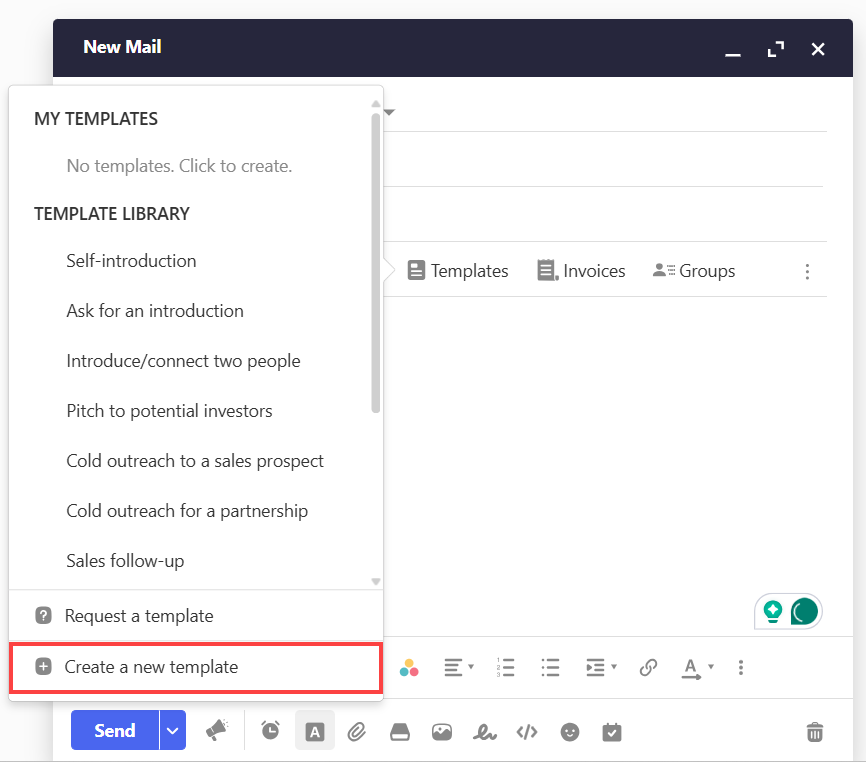Insert file from cloud drive
Screen dimensions: 866x762
[x=400, y=732]
